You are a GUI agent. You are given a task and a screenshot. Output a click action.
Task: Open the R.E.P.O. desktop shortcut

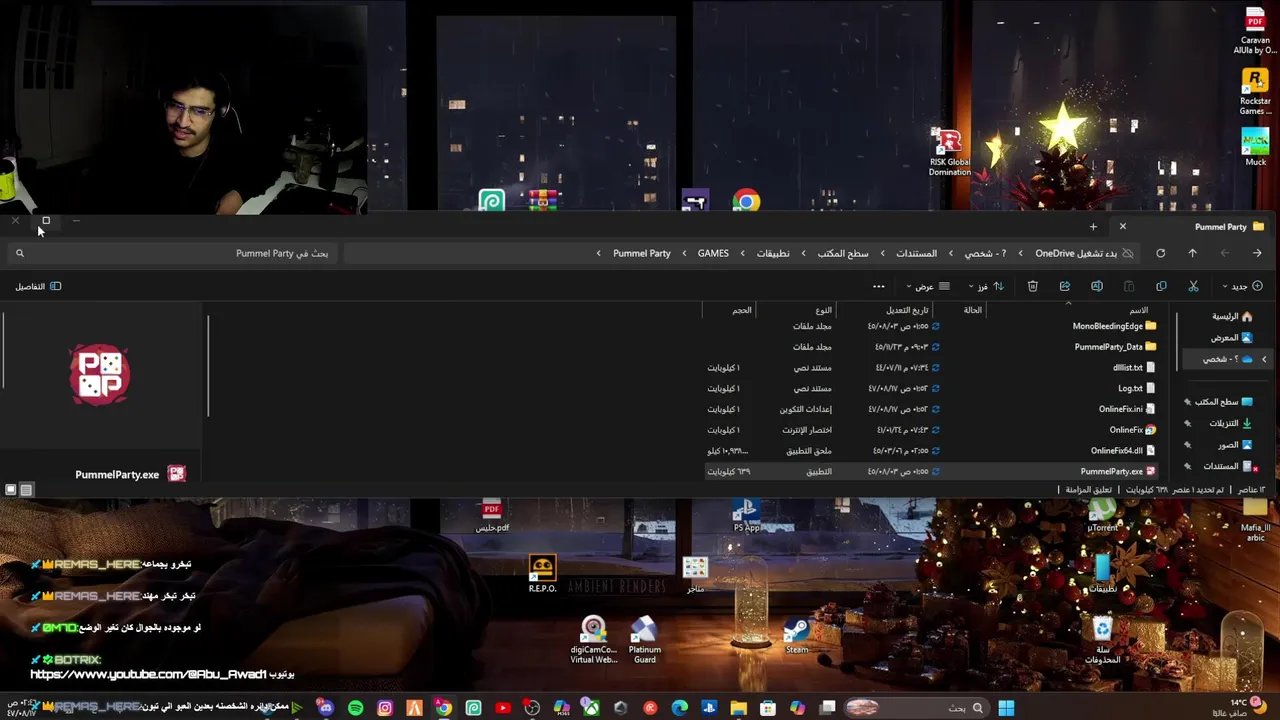click(542, 574)
